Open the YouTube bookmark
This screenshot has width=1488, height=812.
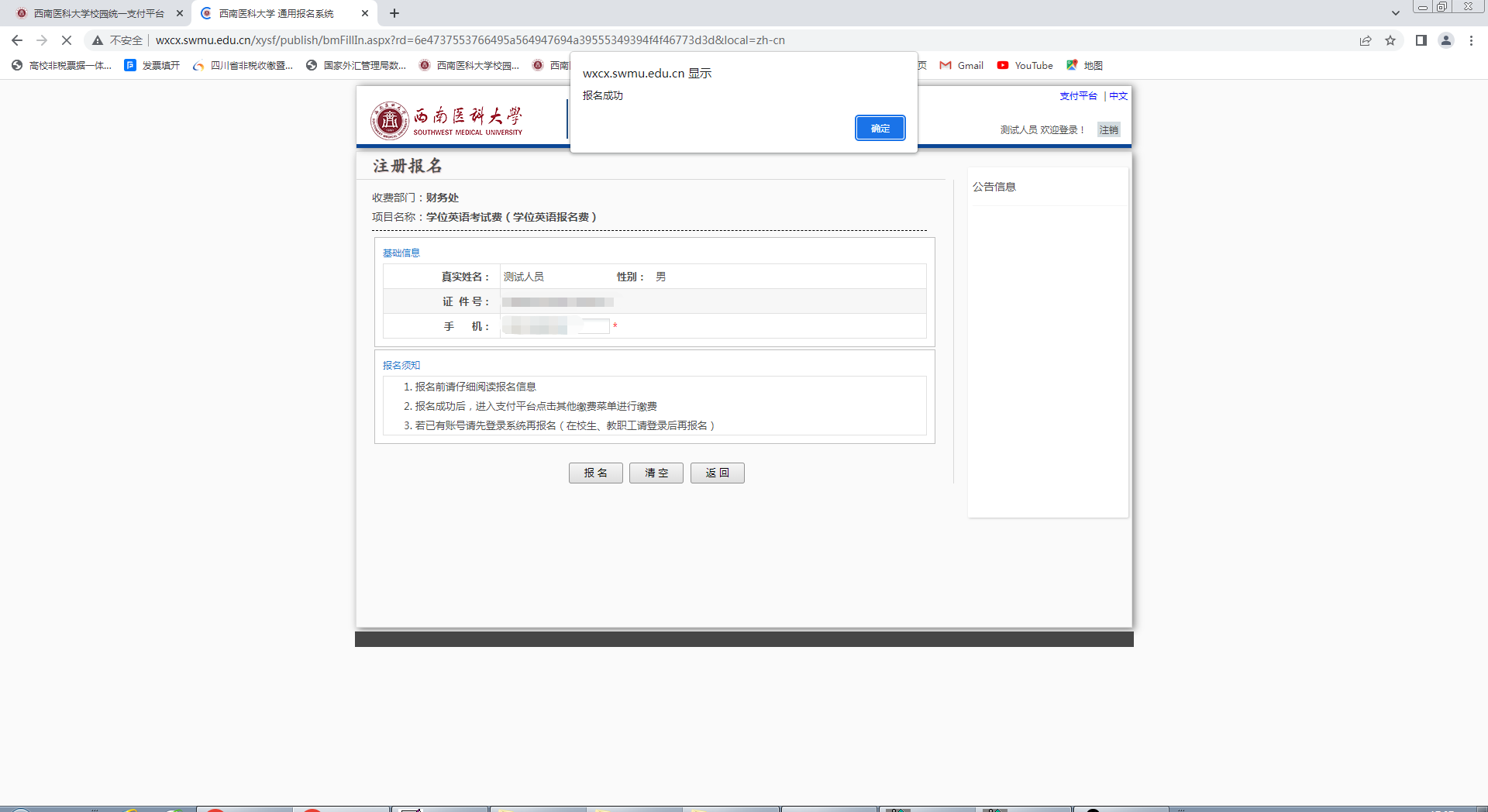(x=1025, y=66)
